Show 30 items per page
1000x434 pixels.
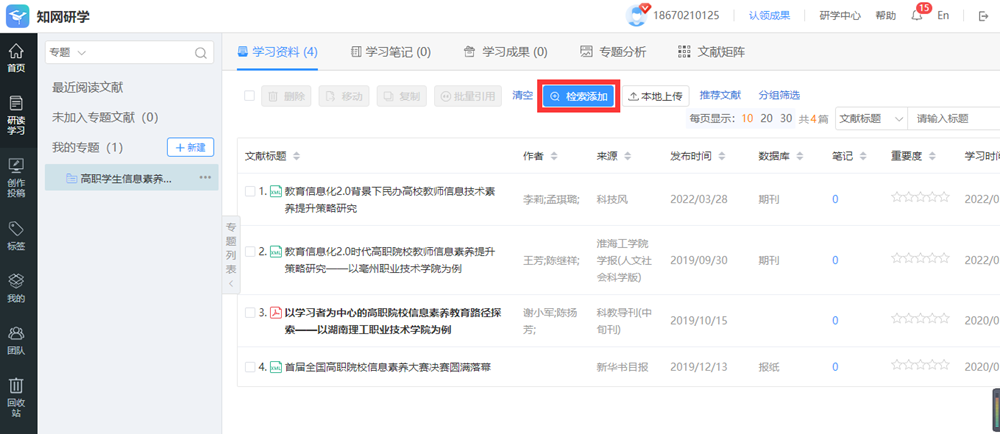pos(786,119)
